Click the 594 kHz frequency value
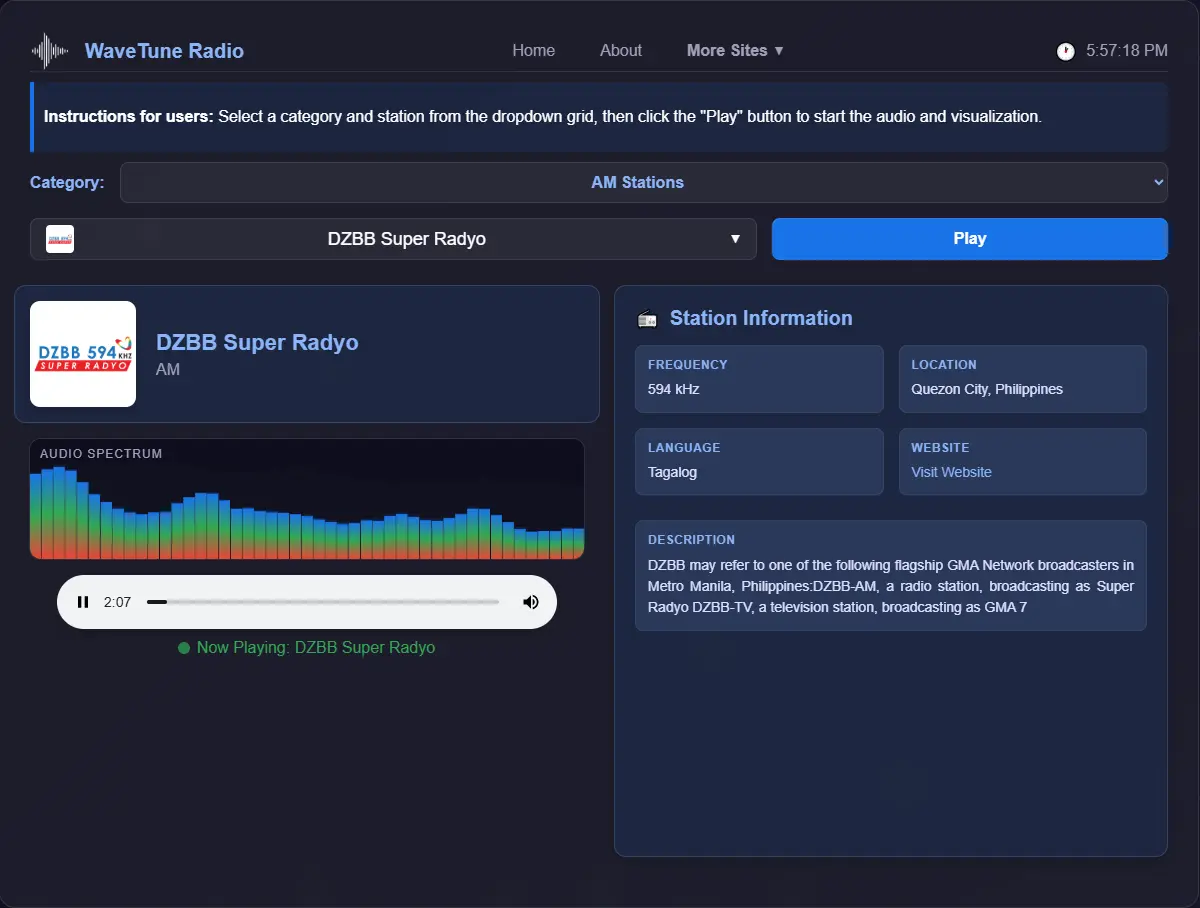 coord(674,389)
